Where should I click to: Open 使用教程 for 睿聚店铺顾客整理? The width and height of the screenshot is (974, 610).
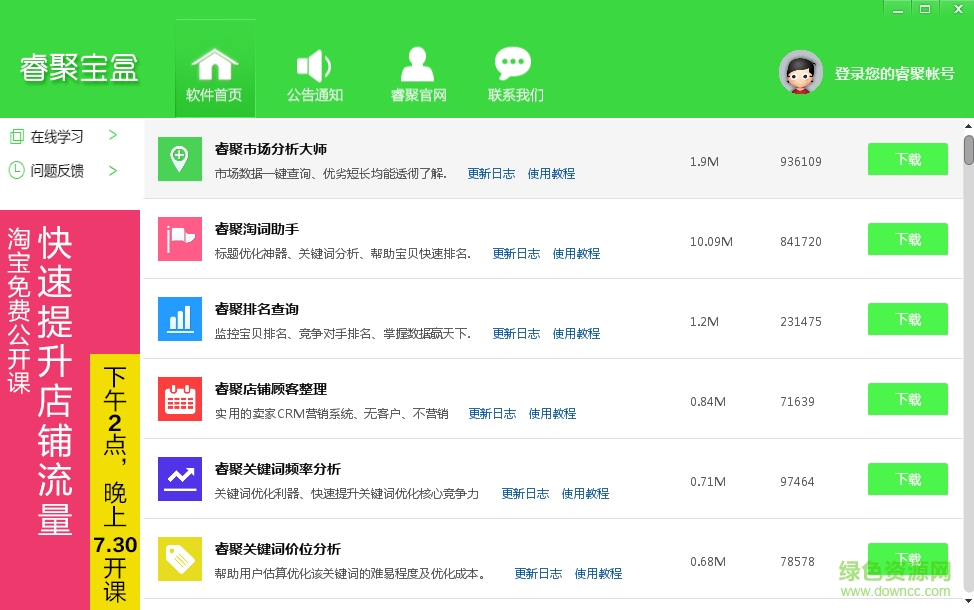552,414
